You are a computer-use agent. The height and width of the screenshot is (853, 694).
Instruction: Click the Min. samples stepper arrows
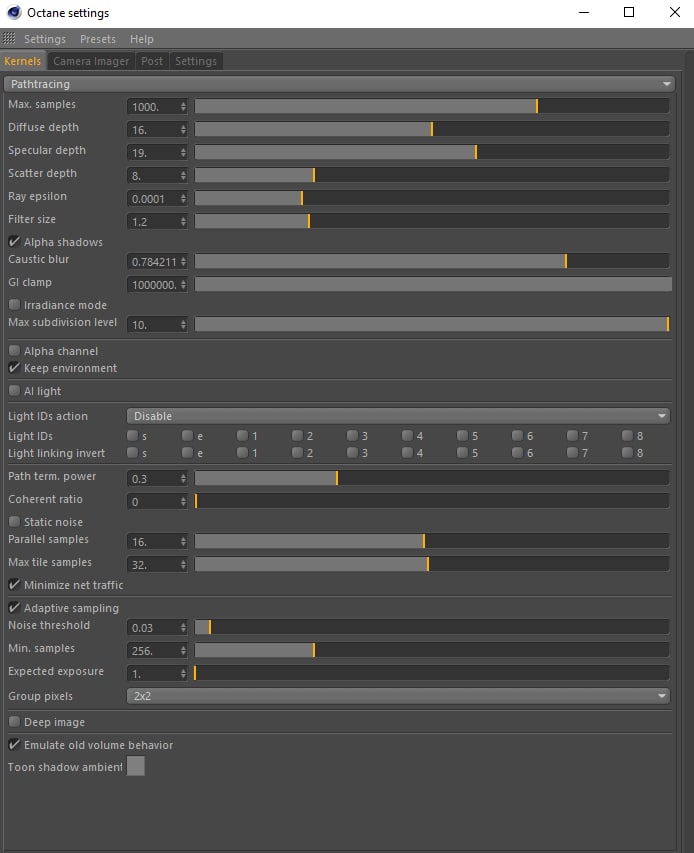pos(183,651)
